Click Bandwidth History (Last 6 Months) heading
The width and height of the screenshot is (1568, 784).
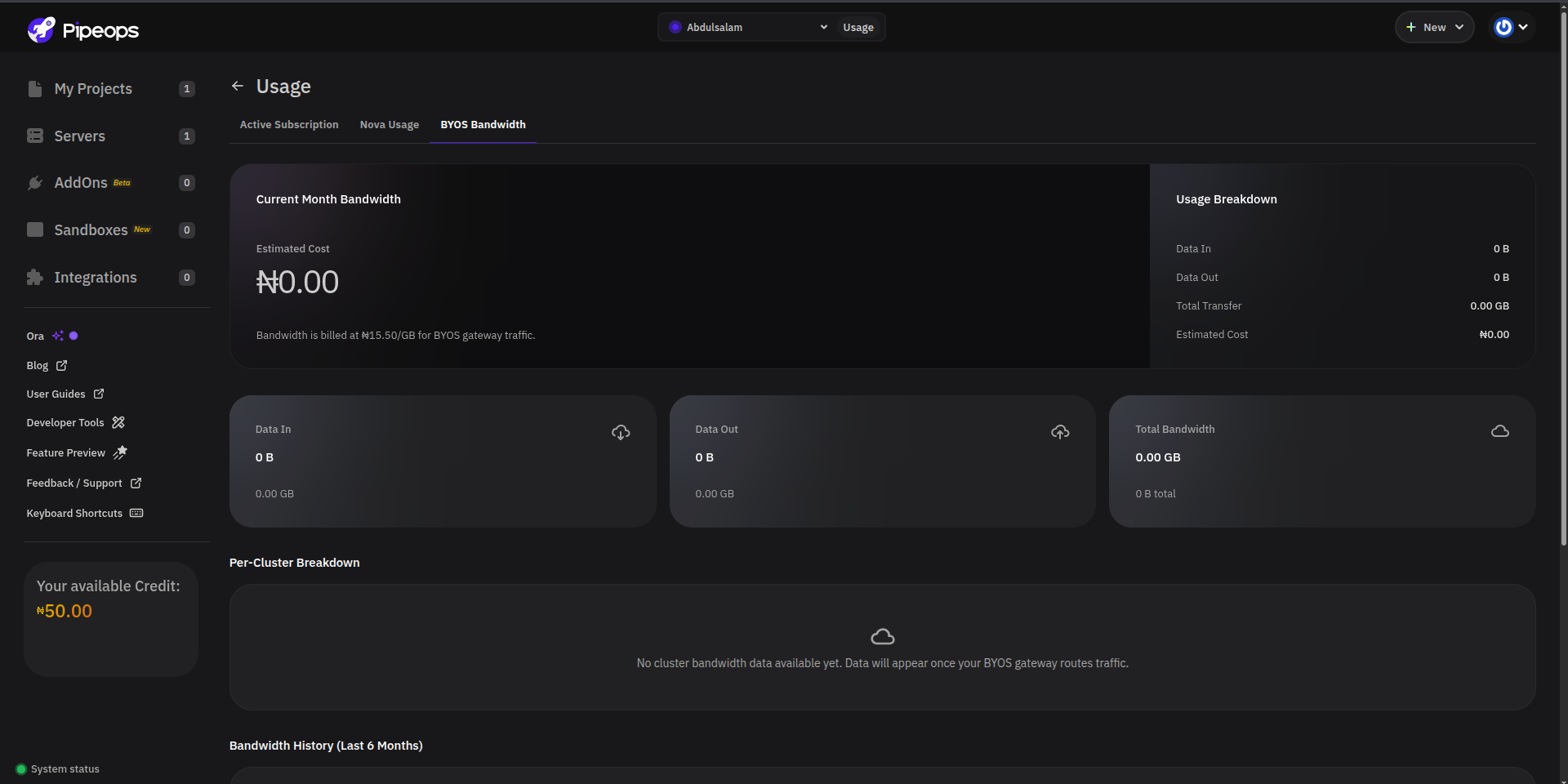[x=326, y=746]
